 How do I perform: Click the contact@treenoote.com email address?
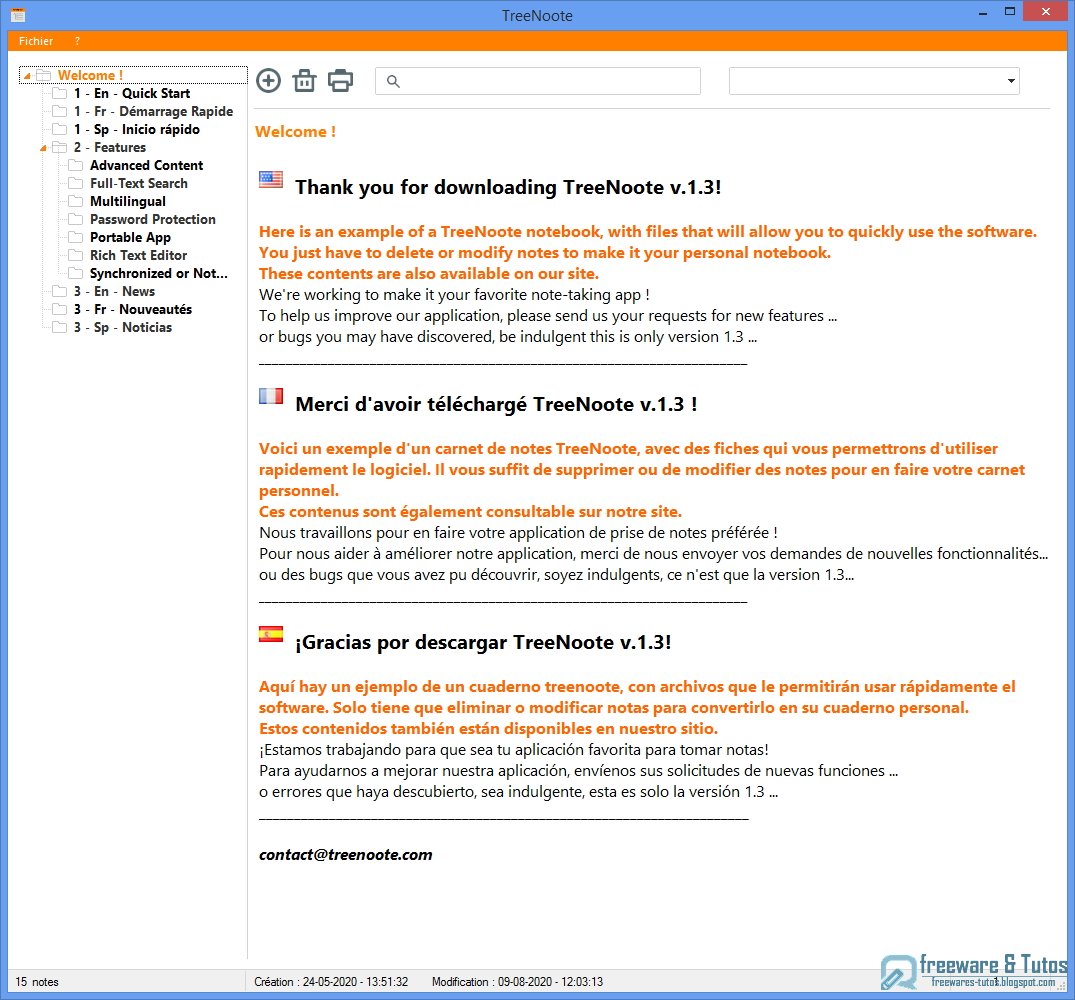[x=346, y=855]
